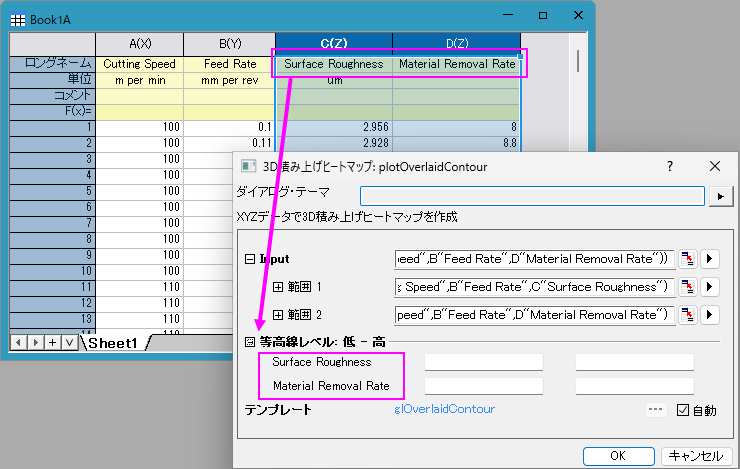Click cell with value 2.928
This screenshot has height=469, width=740.
click(334, 143)
